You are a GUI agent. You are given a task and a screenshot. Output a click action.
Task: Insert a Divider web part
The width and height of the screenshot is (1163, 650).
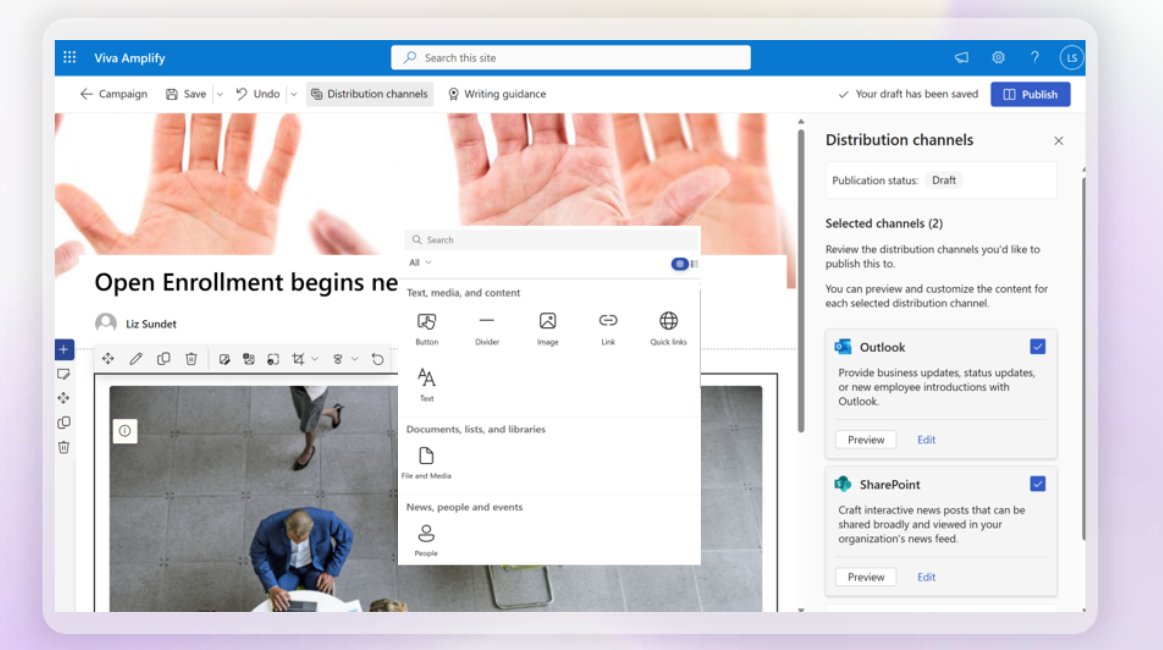pos(487,329)
